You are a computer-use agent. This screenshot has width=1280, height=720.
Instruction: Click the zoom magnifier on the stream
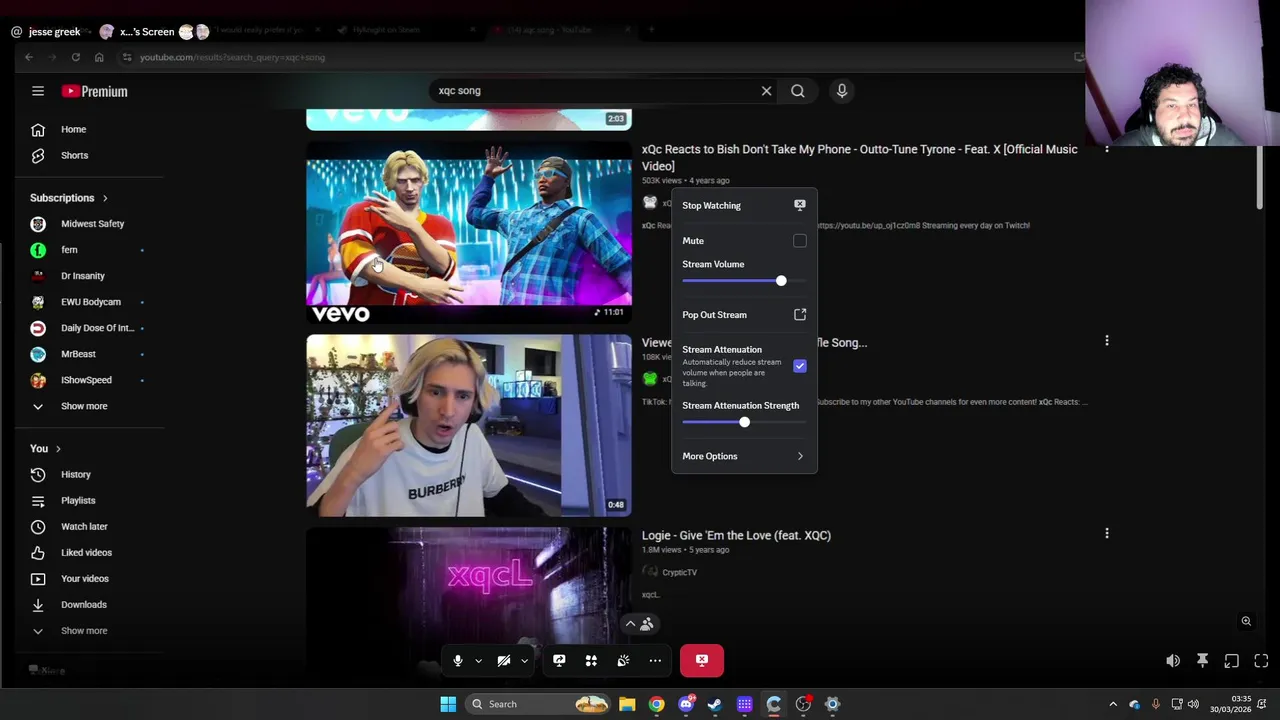point(1246,621)
